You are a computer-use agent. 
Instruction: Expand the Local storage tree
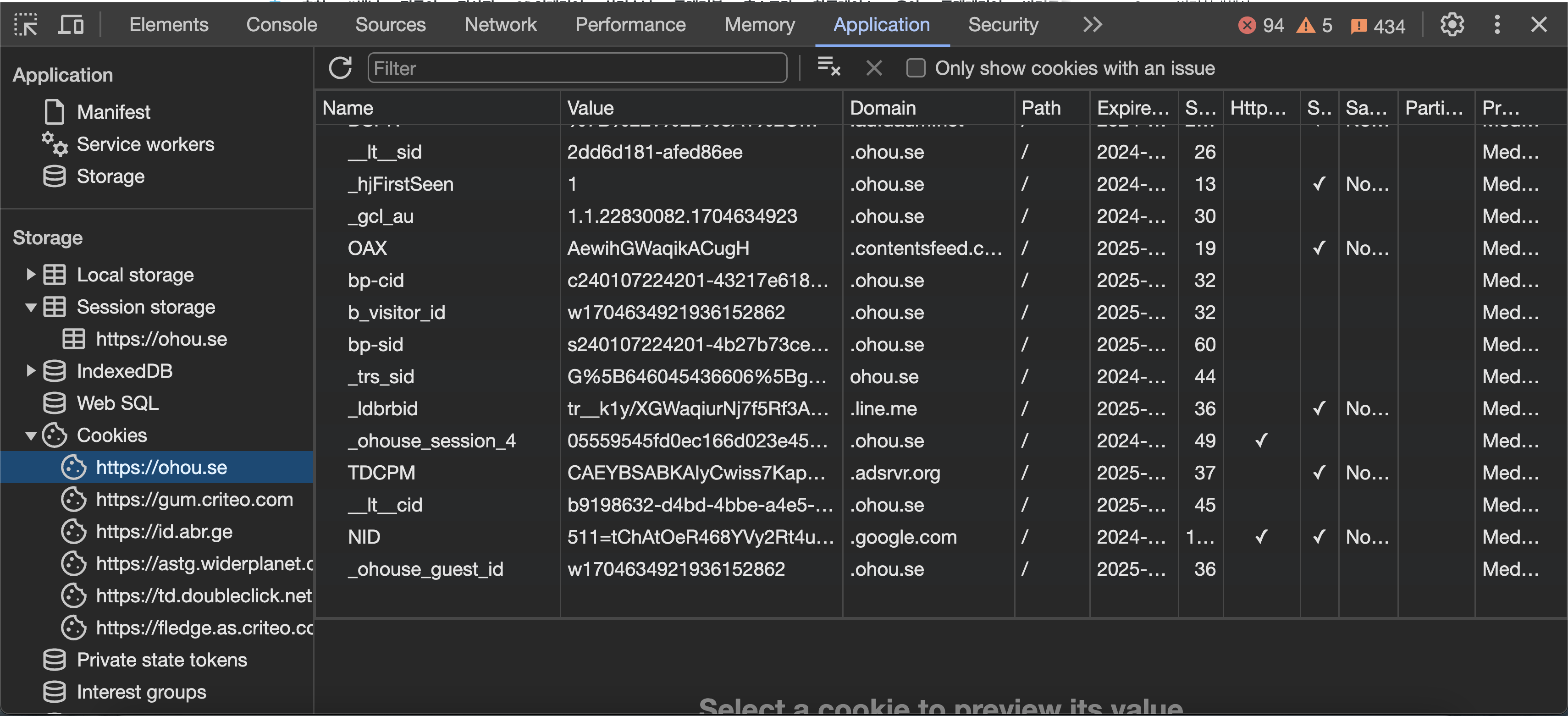[x=30, y=275]
